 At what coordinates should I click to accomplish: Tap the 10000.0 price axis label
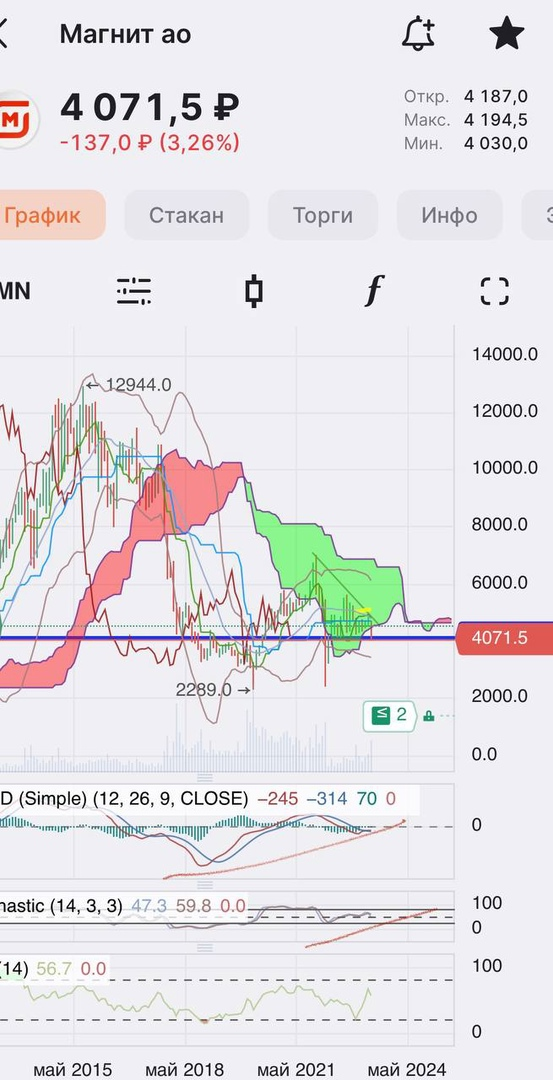504,468
